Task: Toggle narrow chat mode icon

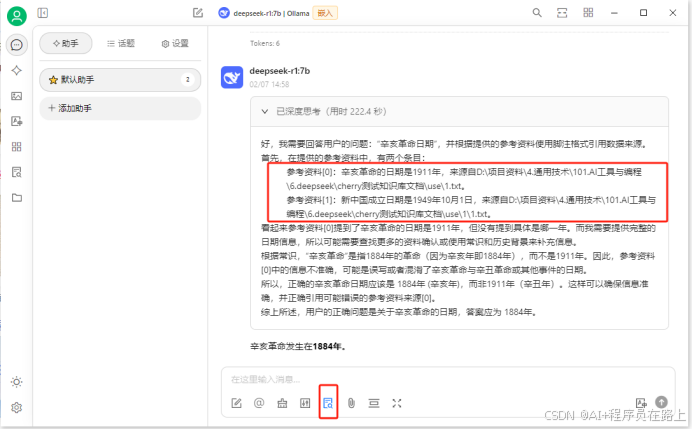Action: pyautogui.click(x=562, y=13)
